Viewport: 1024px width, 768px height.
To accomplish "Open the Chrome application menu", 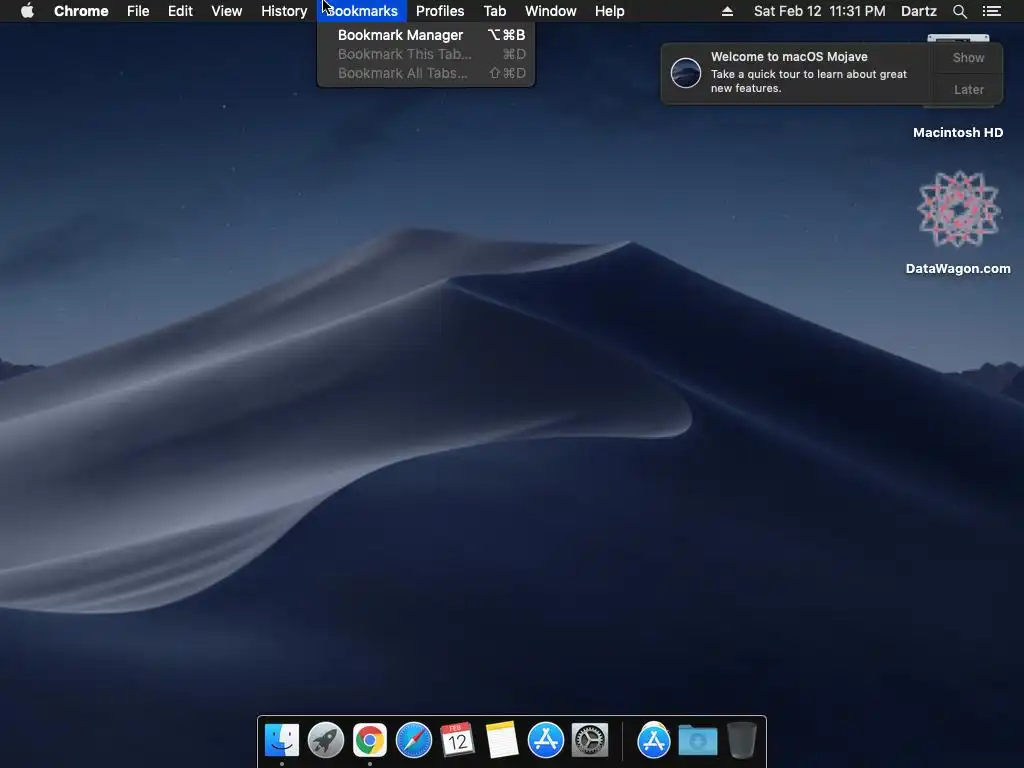I will pyautogui.click(x=81, y=11).
